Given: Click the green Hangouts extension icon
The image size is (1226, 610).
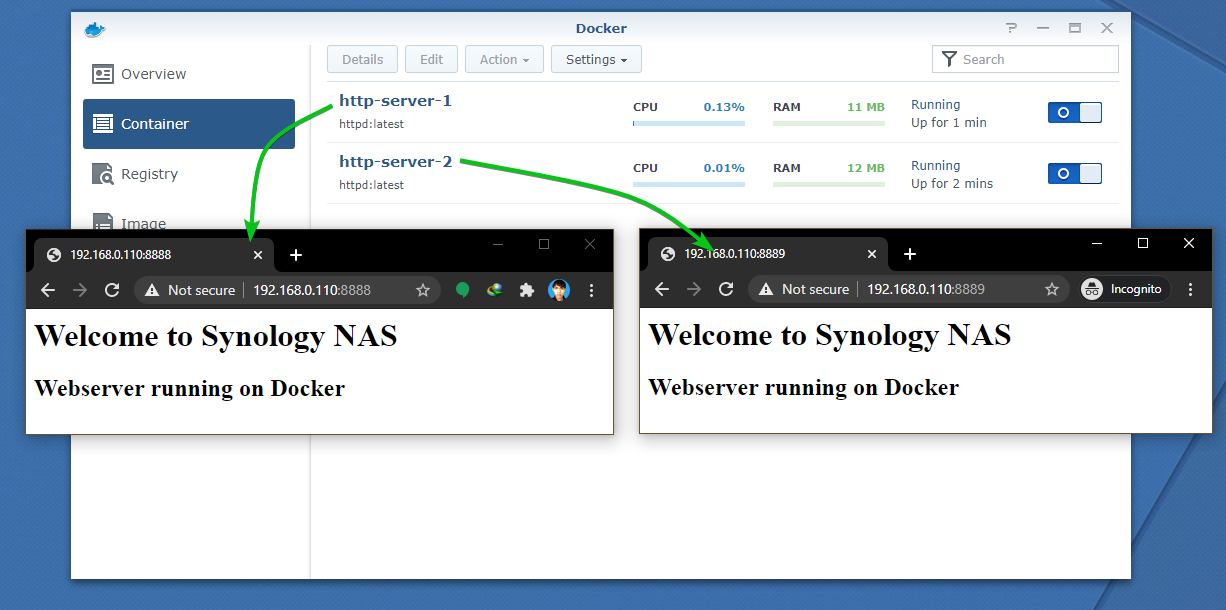Looking at the screenshot, I should point(463,290).
